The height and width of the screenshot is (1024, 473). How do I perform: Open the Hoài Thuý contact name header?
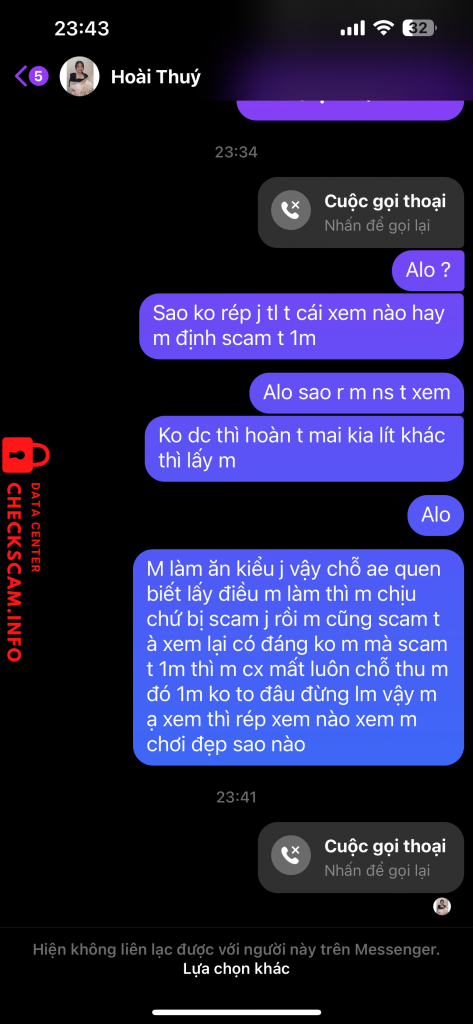(x=155, y=77)
